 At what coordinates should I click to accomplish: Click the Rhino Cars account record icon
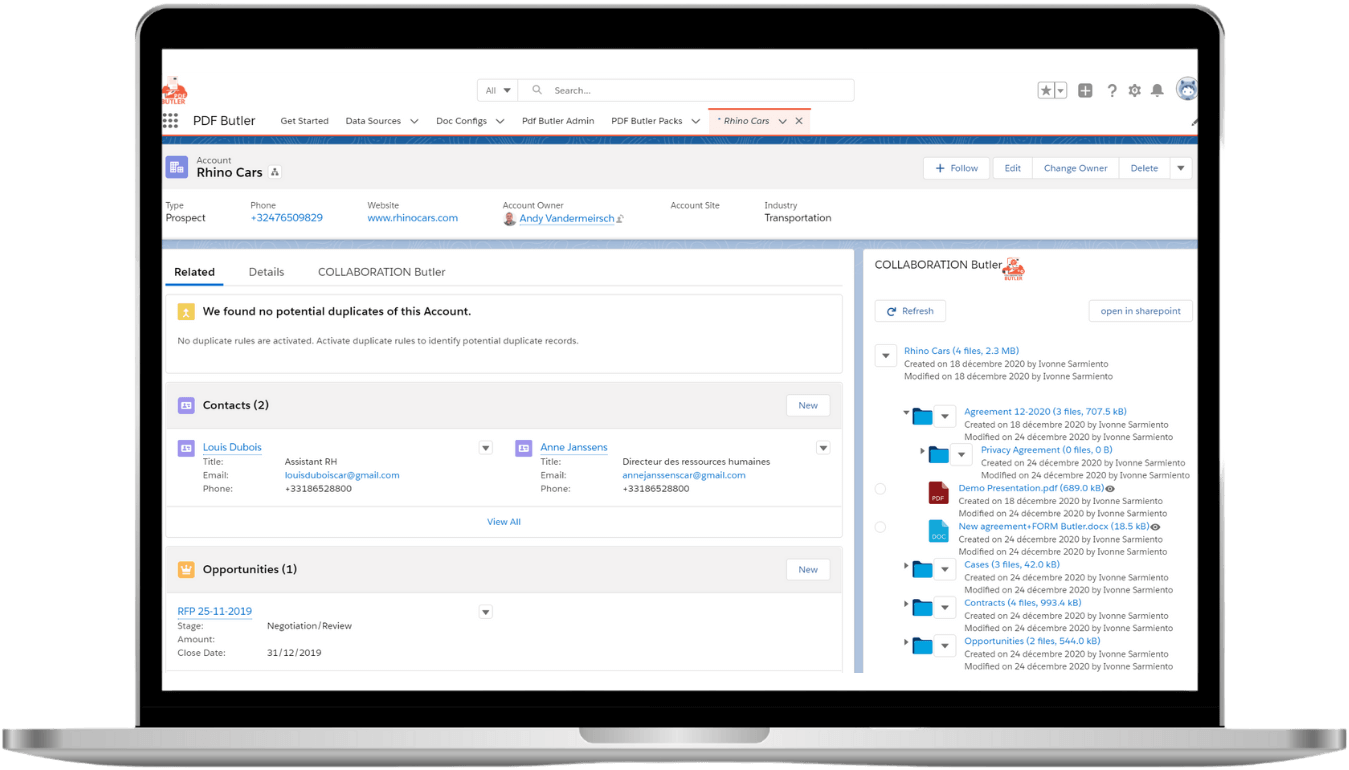177,167
